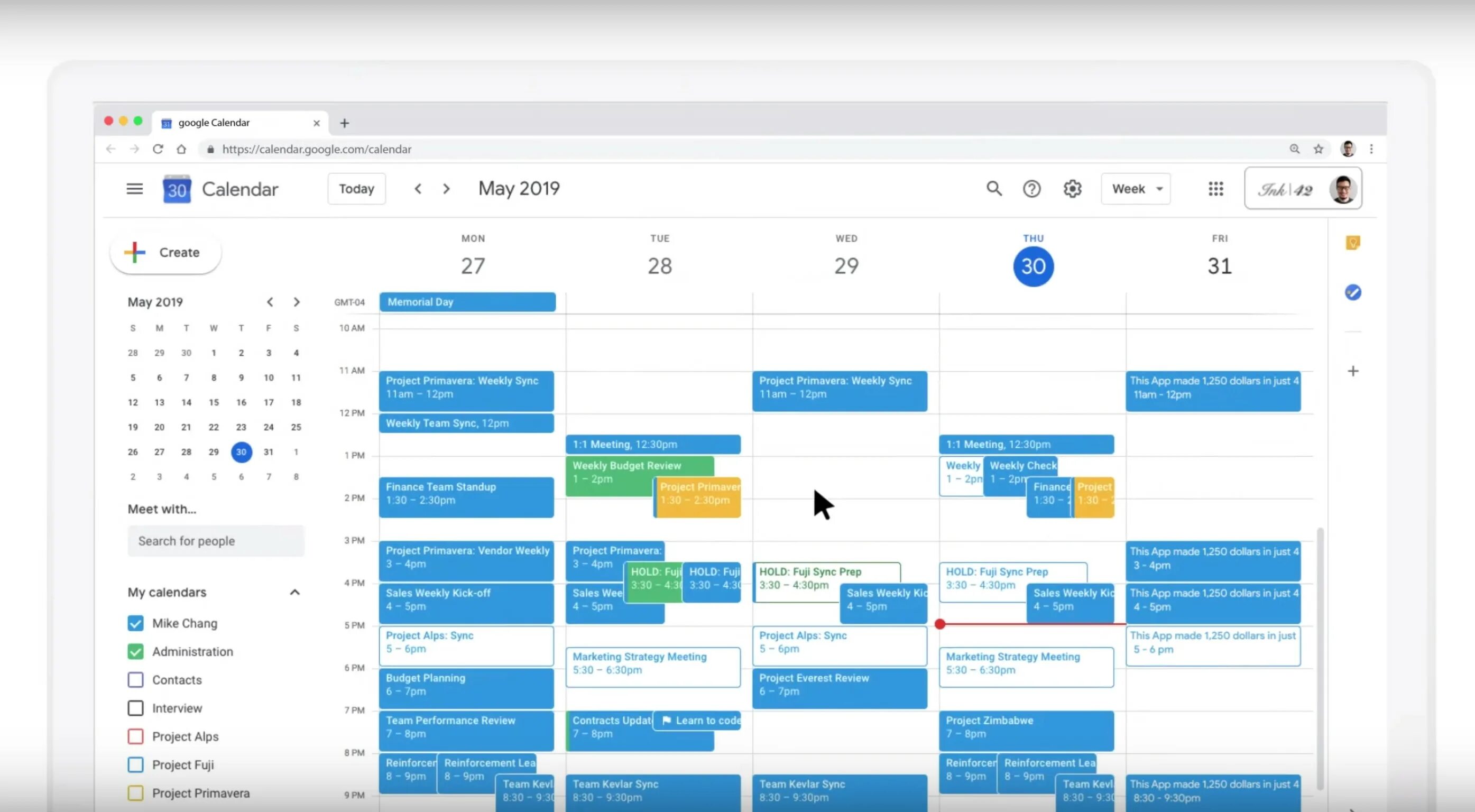Expand the My Calendars section collapse arrow
The image size is (1475, 812).
pos(295,591)
